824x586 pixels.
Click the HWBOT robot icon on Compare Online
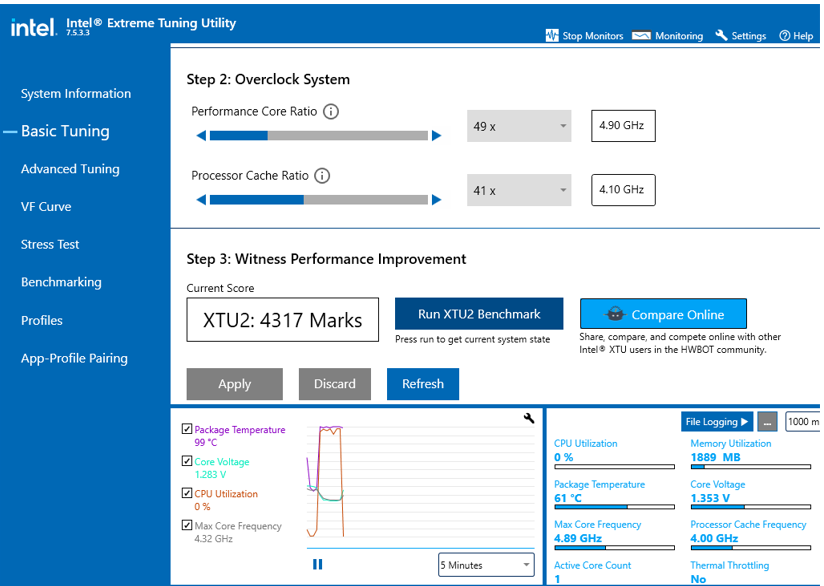(x=615, y=314)
